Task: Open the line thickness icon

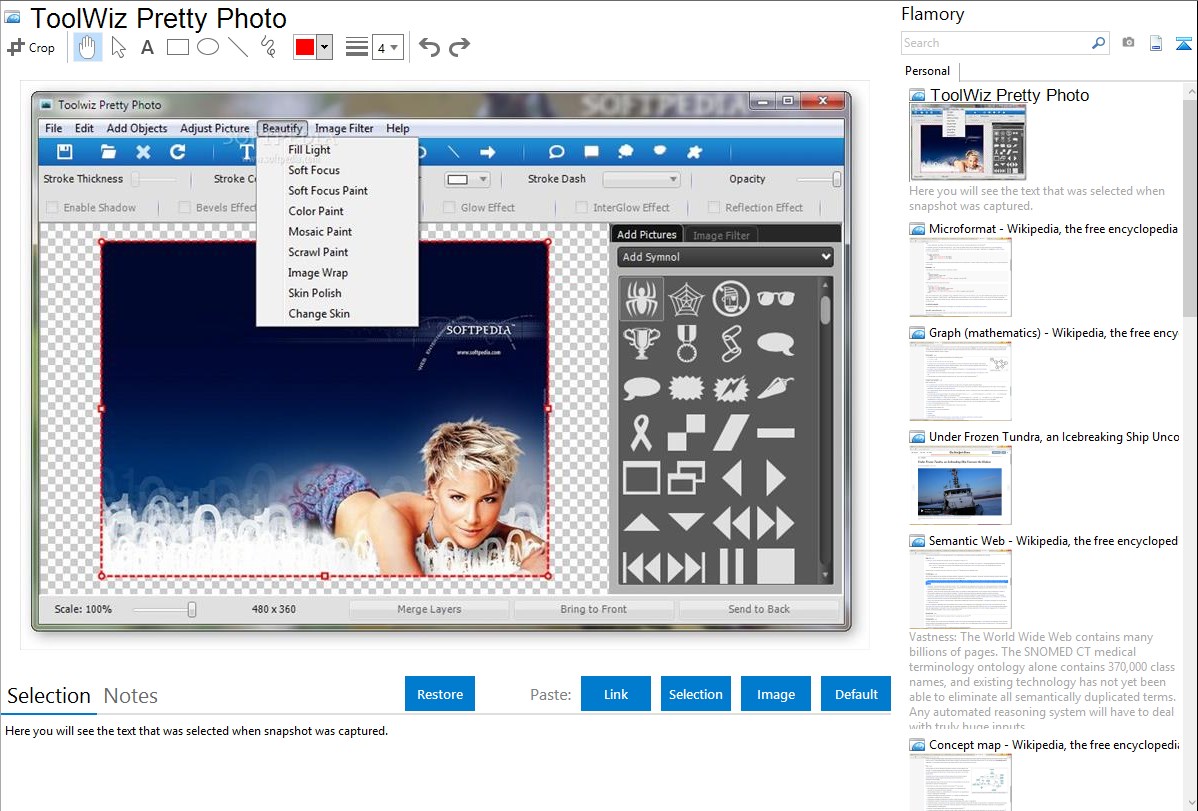Action: 357,47
